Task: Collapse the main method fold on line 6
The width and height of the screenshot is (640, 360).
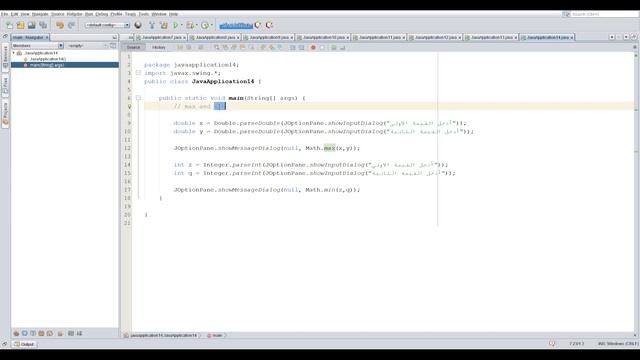Action: pos(138,98)
